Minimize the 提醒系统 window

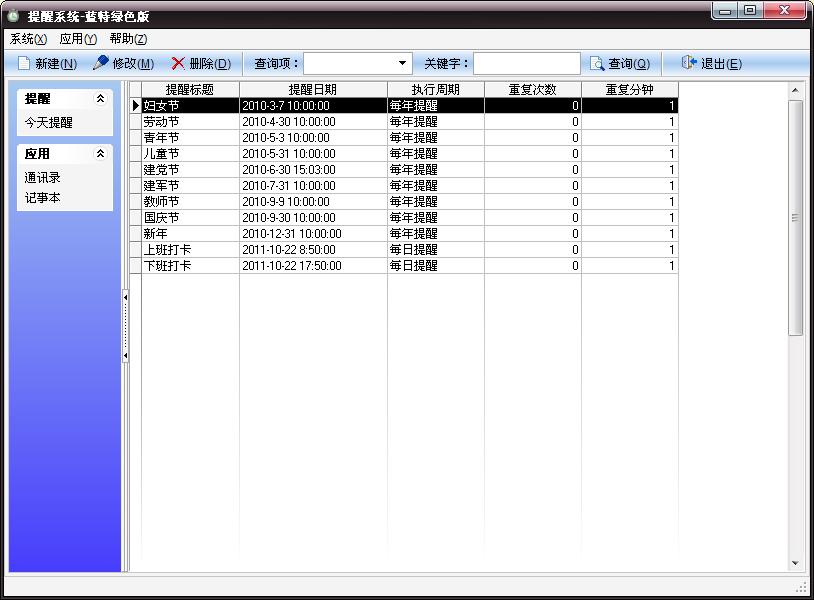pos(726,9)
